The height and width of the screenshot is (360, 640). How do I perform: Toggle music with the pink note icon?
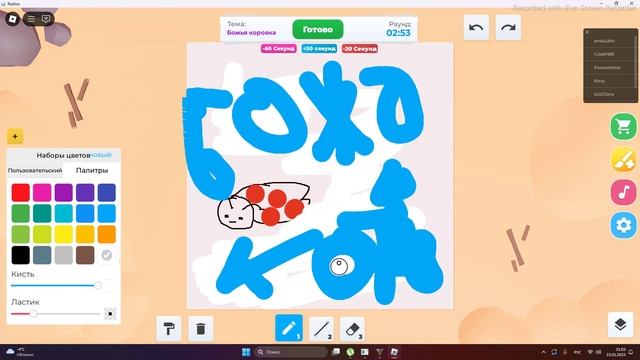tap(623, 192)
